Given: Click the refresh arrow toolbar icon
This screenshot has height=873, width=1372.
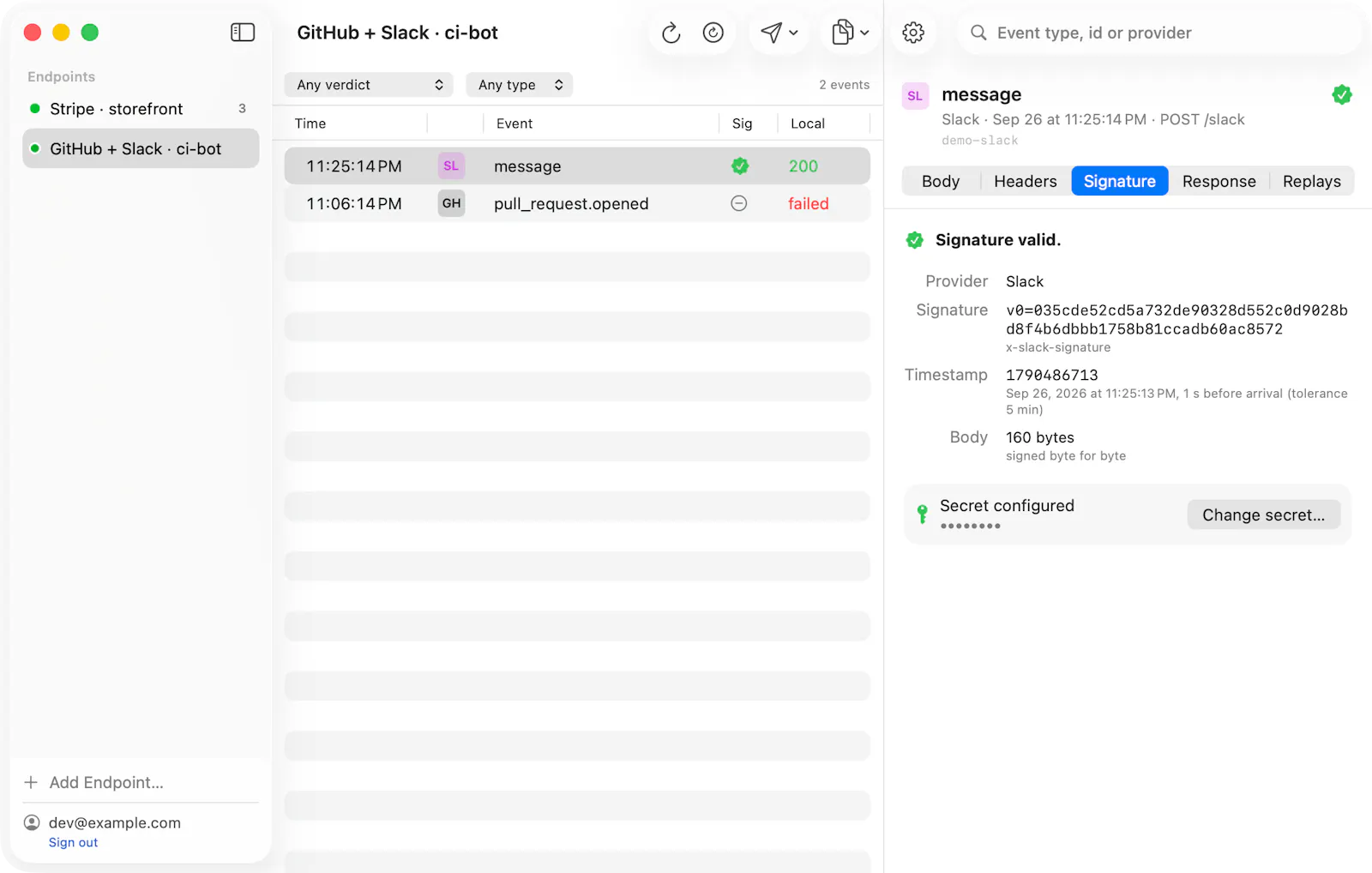Looking at the screenshot, I should tap(671, 33).
